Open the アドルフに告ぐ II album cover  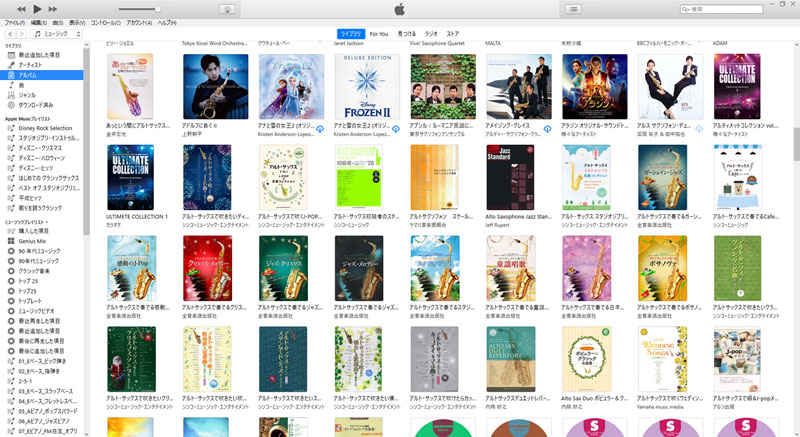click(215, 87)
